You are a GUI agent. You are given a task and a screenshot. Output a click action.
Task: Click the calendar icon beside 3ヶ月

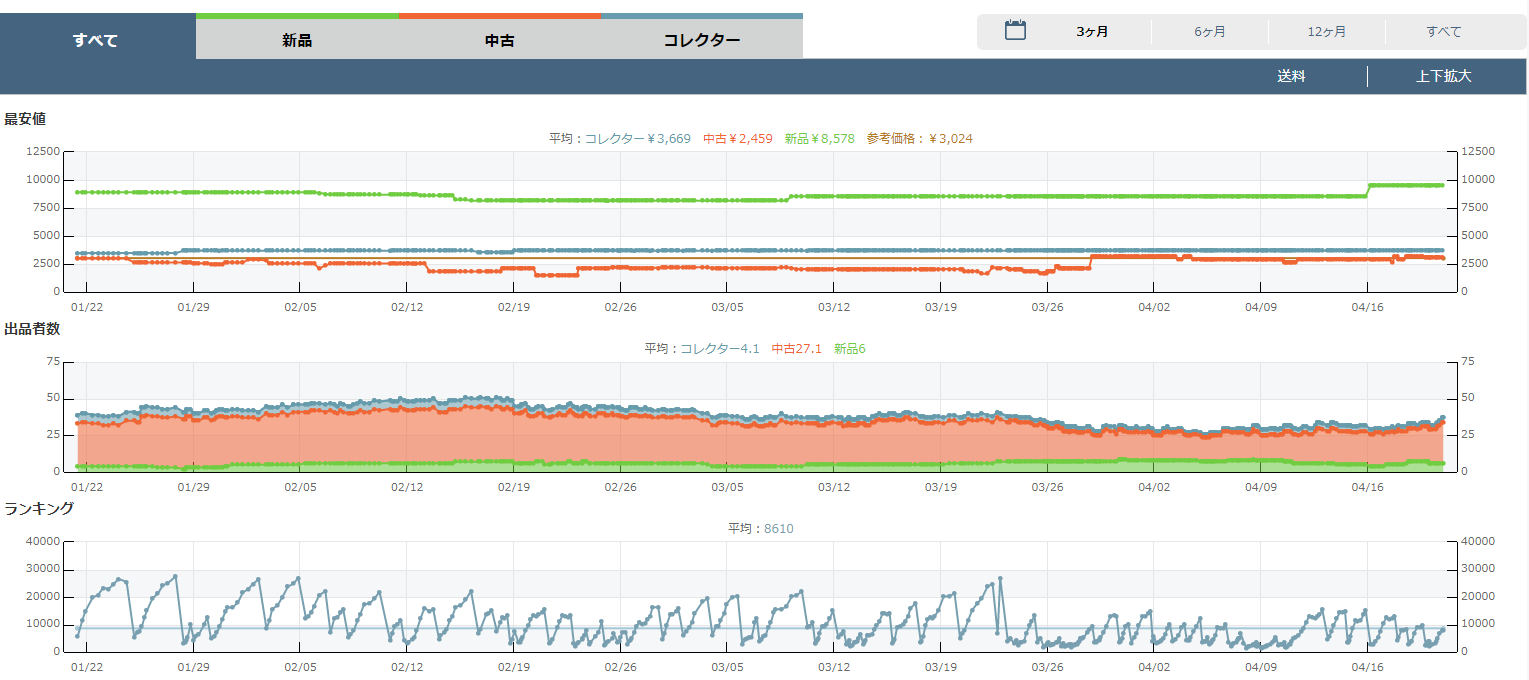1015,31
